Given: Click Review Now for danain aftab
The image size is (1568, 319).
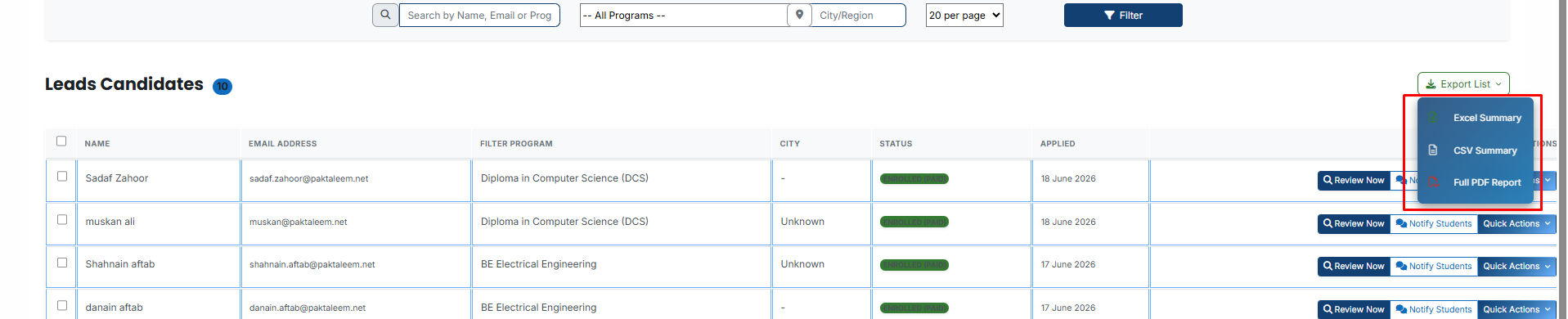Looking at the screenshot, I should pyautogui.click(x=1354, y=309).
